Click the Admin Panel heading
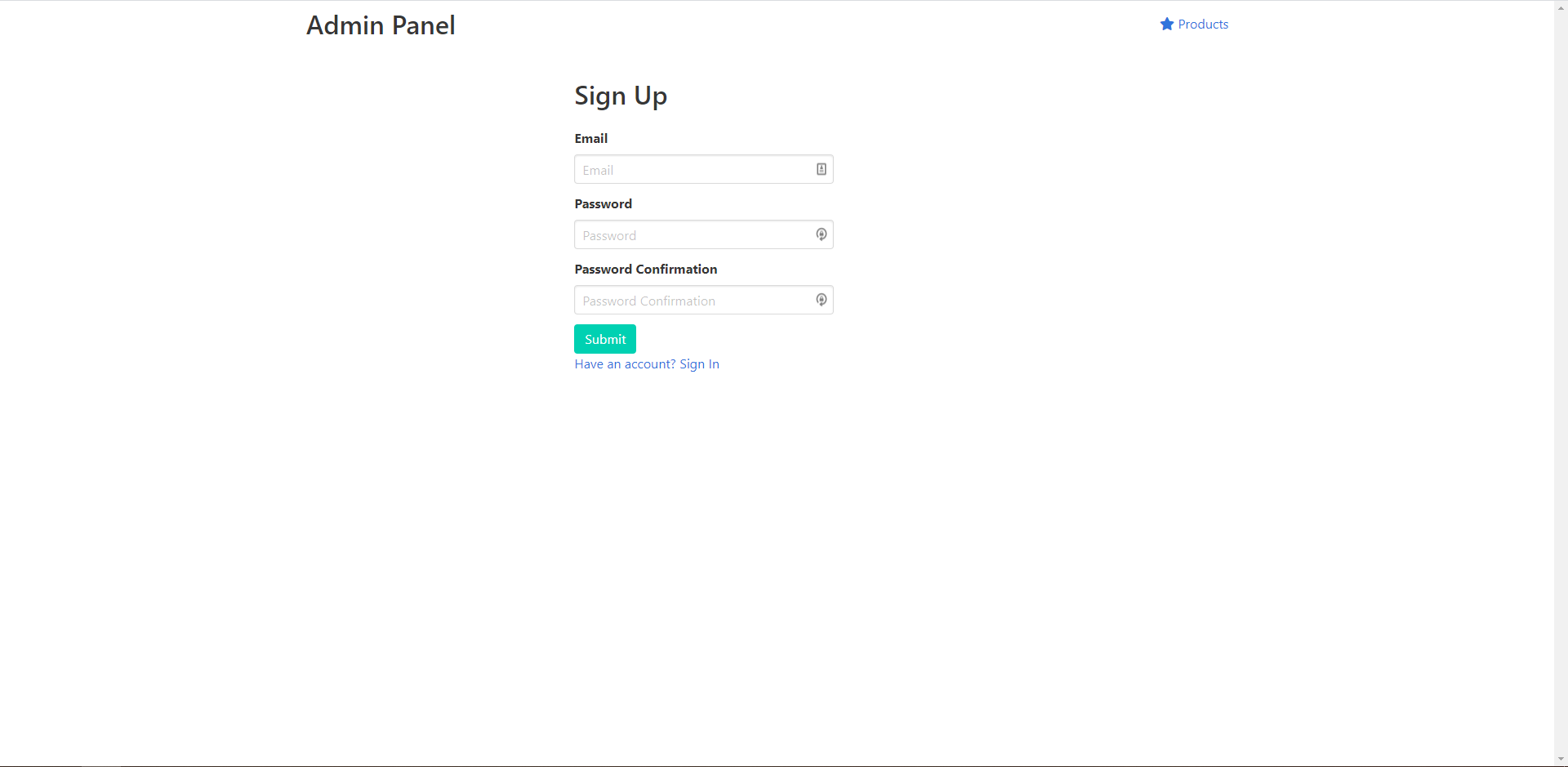Viewport: 1568px width, 767px height. click(x=381, y=25)
